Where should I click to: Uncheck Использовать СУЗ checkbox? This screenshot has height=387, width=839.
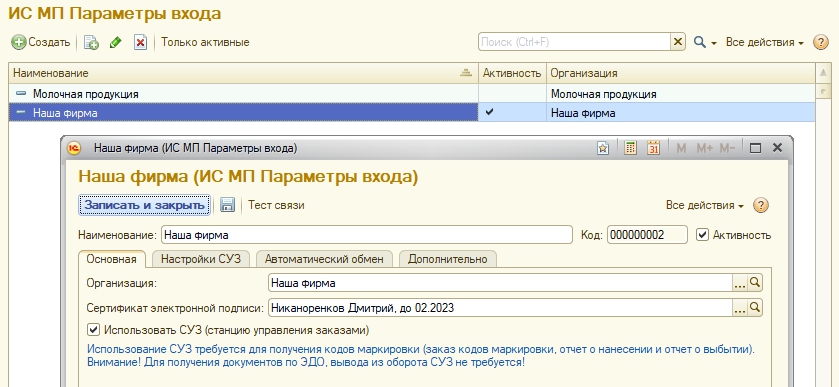[x=94, y=329]
